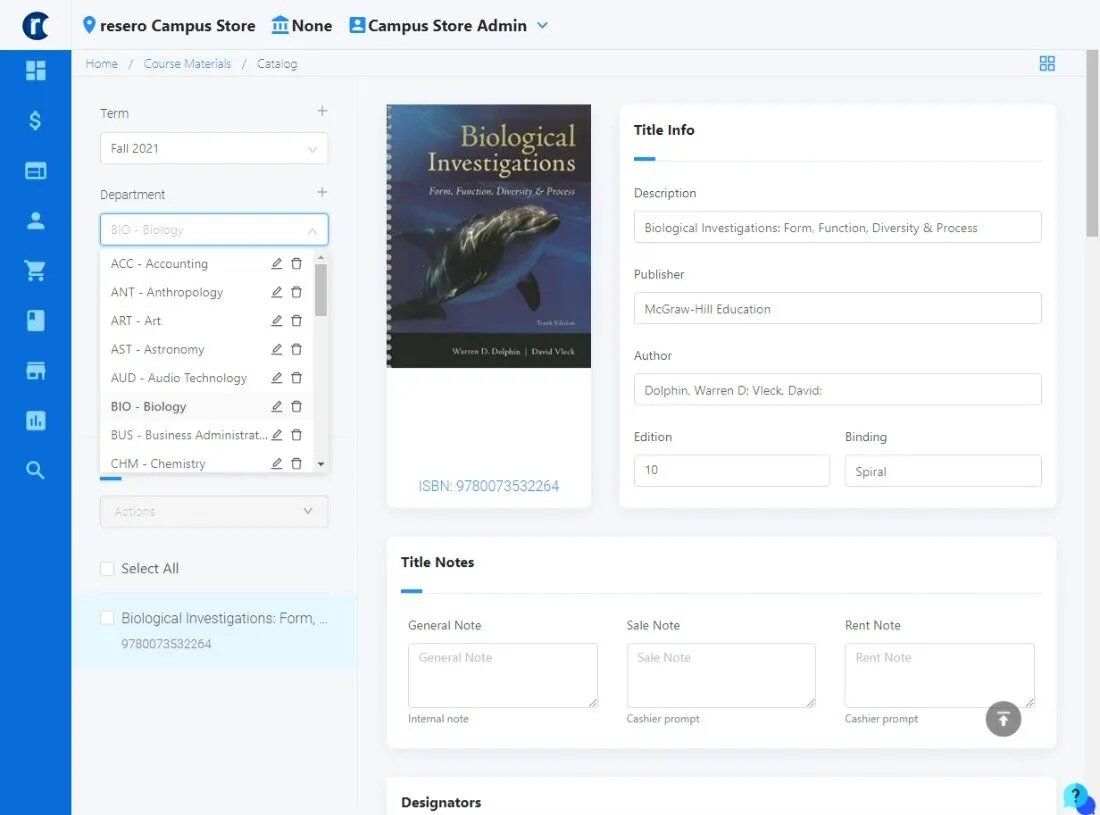The image size is (1100, 815).
Task: Delete AST - Astronomy with its trash icon
Action: coord(296,349)
